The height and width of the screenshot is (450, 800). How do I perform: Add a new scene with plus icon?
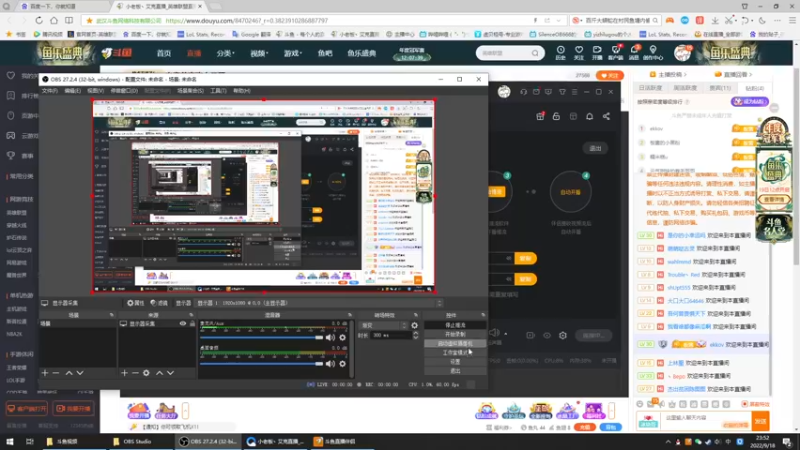coord(45,373)
